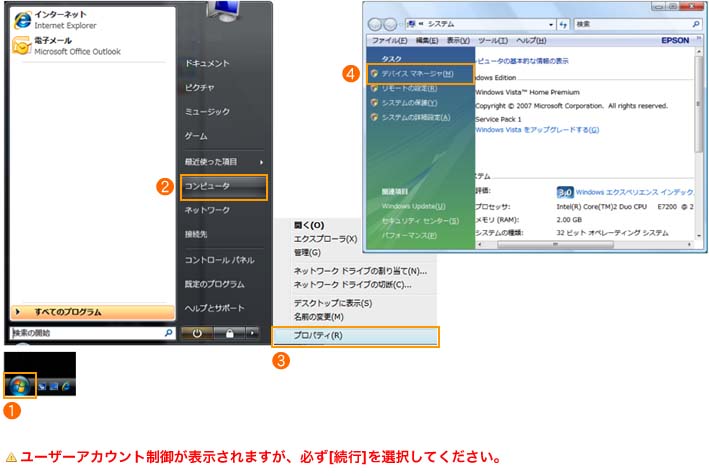Choose 開く(O) in context menu

pos(309,225)
